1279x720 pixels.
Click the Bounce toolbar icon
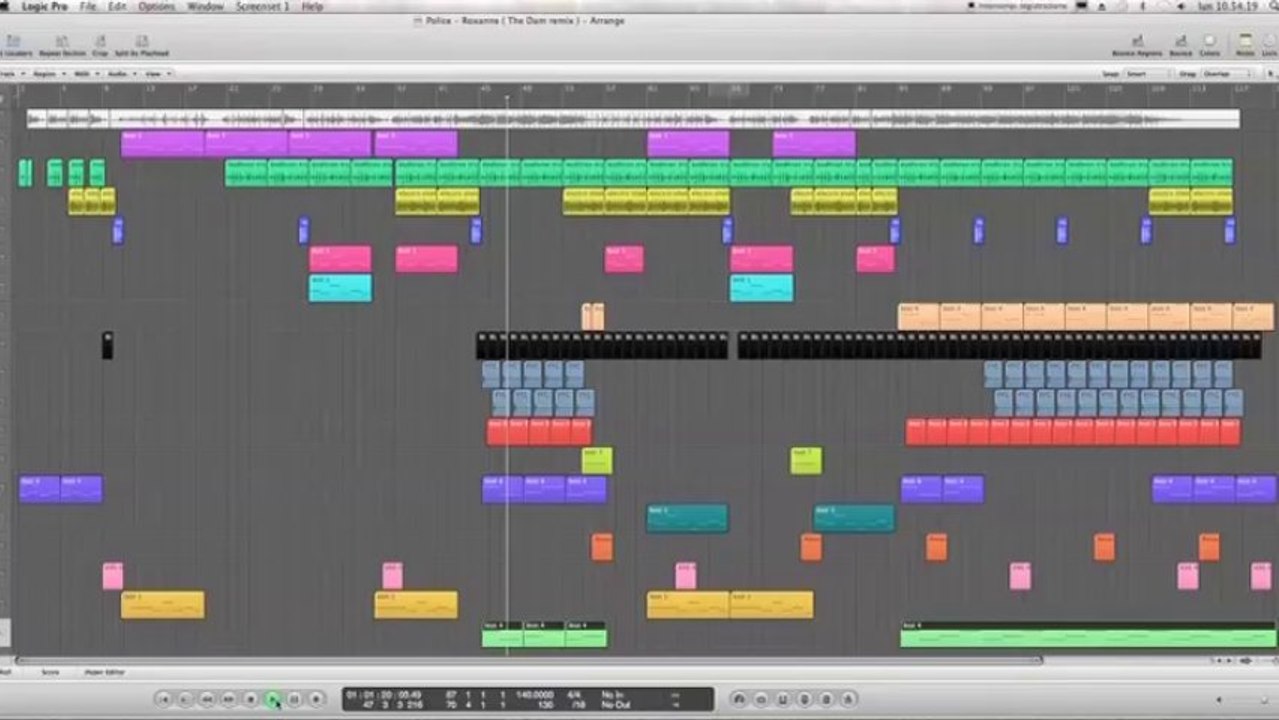(1181, 44)
